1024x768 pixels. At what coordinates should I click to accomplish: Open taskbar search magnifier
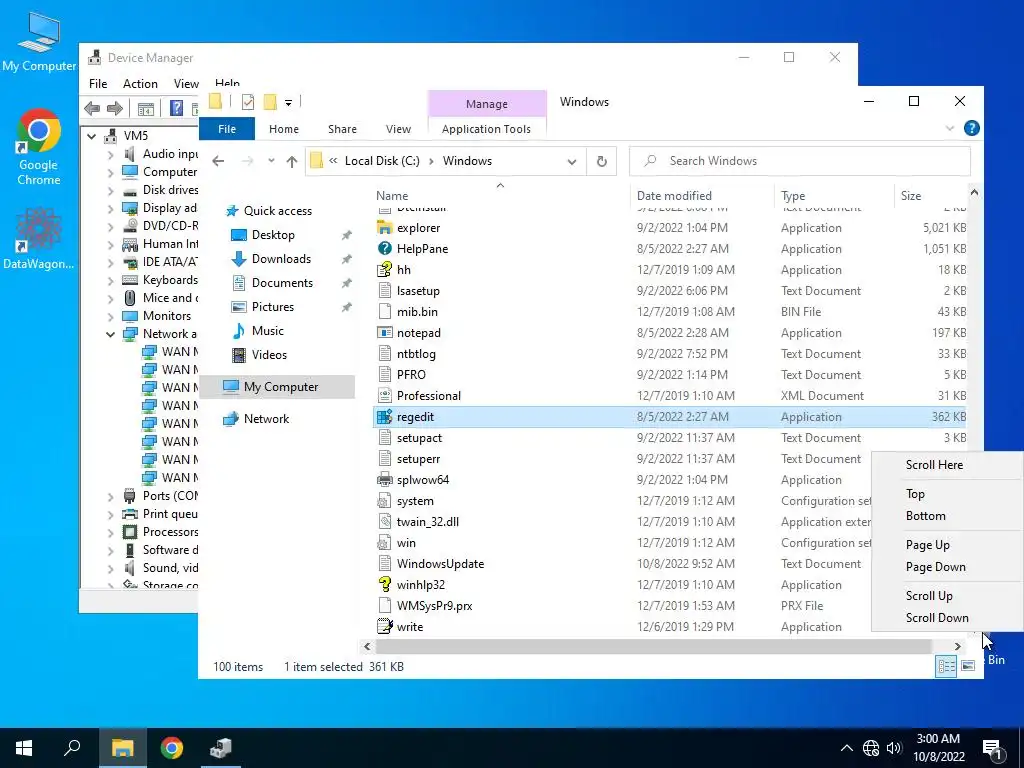pos(72,748)
